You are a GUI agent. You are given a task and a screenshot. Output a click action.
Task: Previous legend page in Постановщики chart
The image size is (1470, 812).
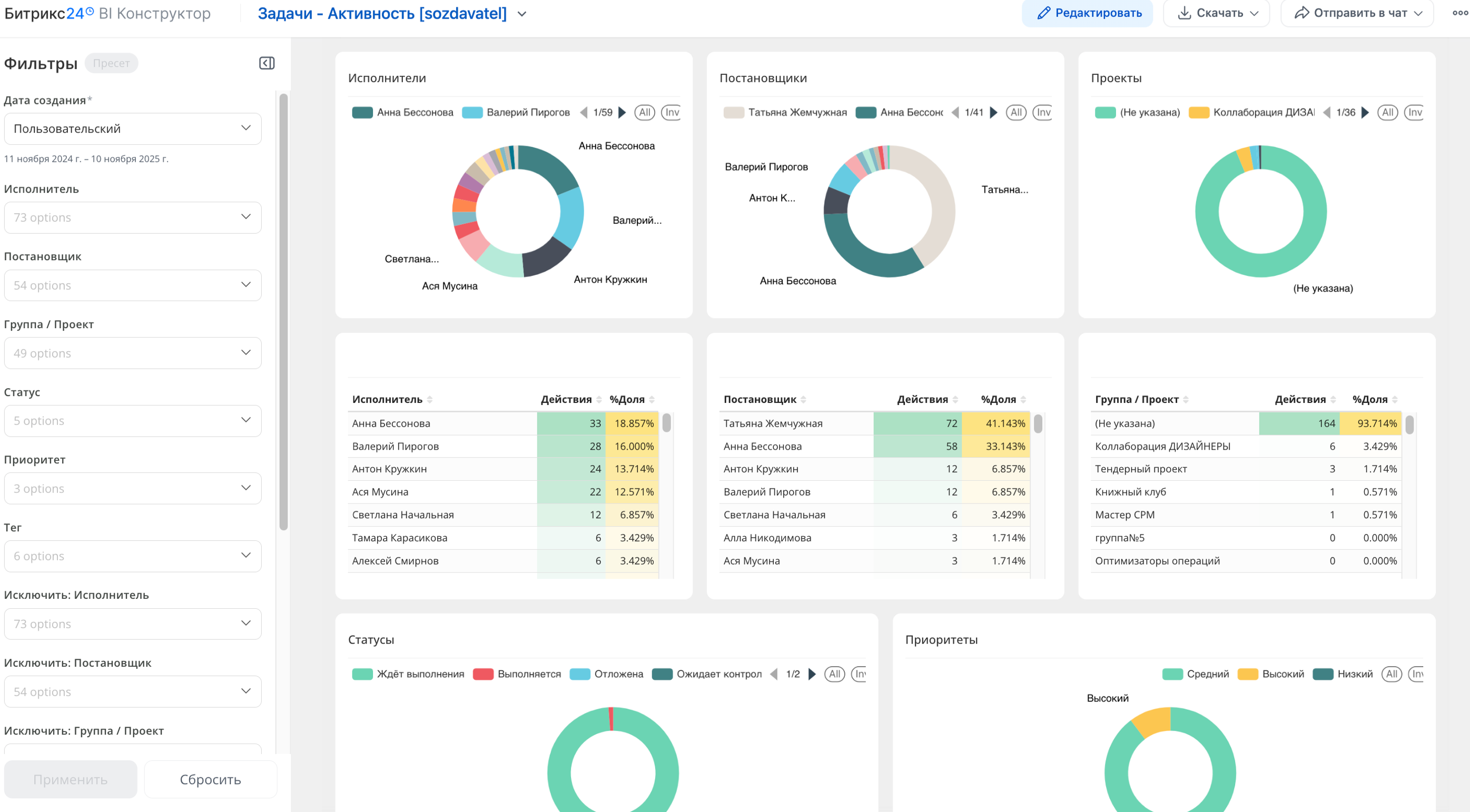[955, 112]
